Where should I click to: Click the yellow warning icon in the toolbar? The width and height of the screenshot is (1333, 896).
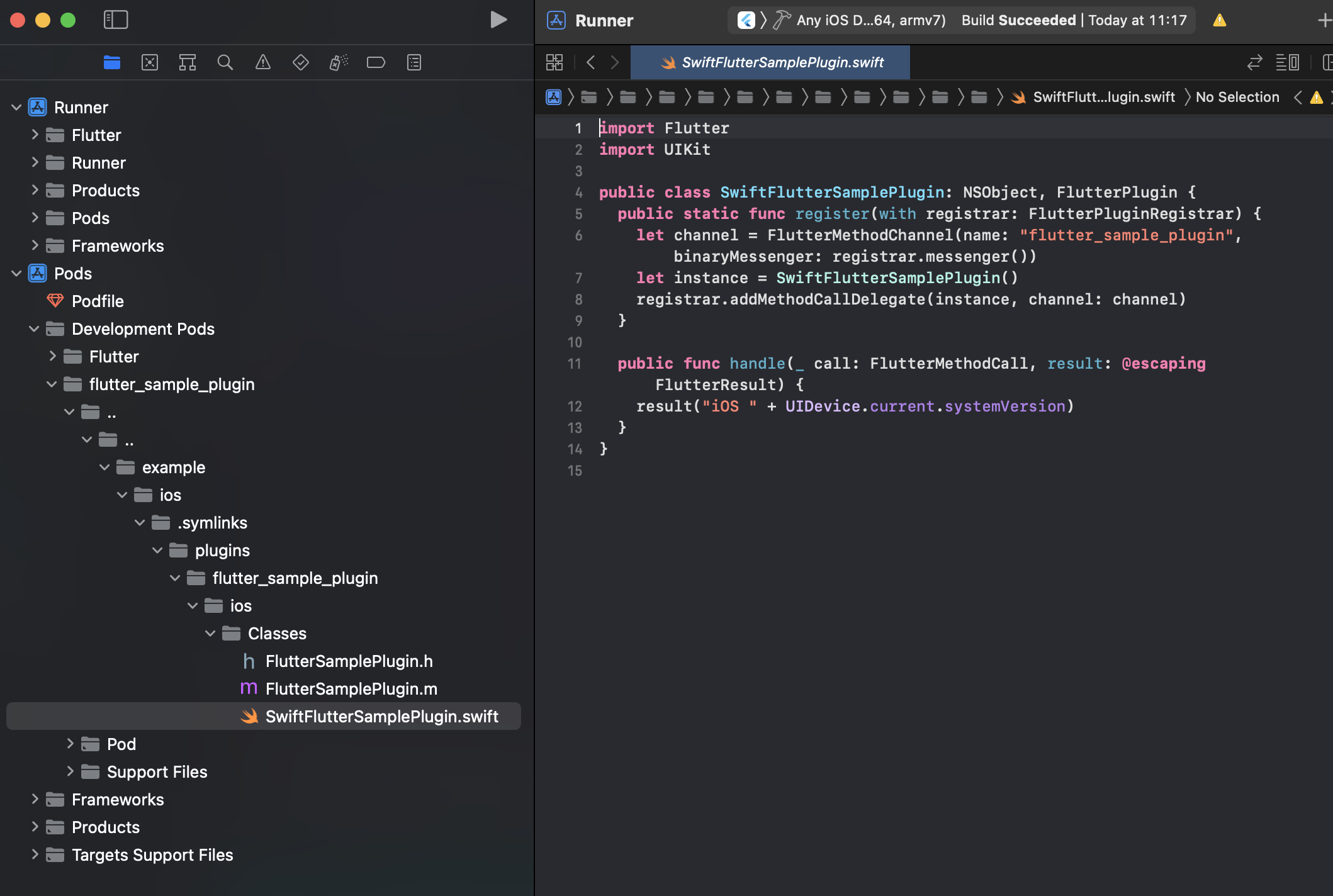(1219, 20)
